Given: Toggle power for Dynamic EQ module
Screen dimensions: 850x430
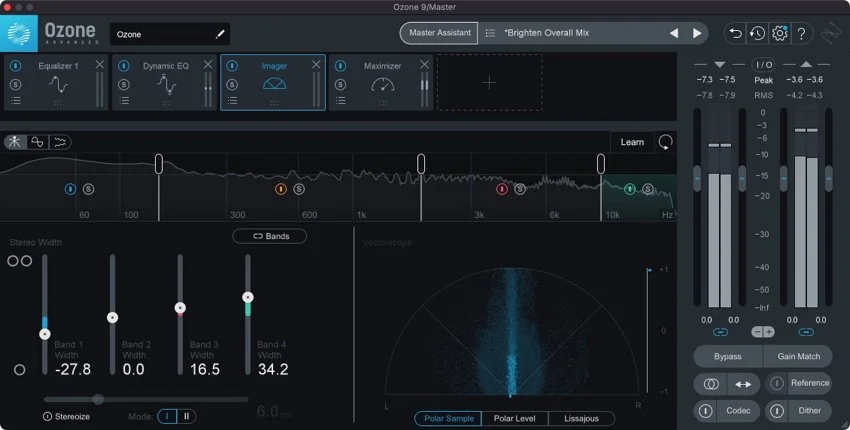Looking at the screenshot, I should (x=124, y=66).
